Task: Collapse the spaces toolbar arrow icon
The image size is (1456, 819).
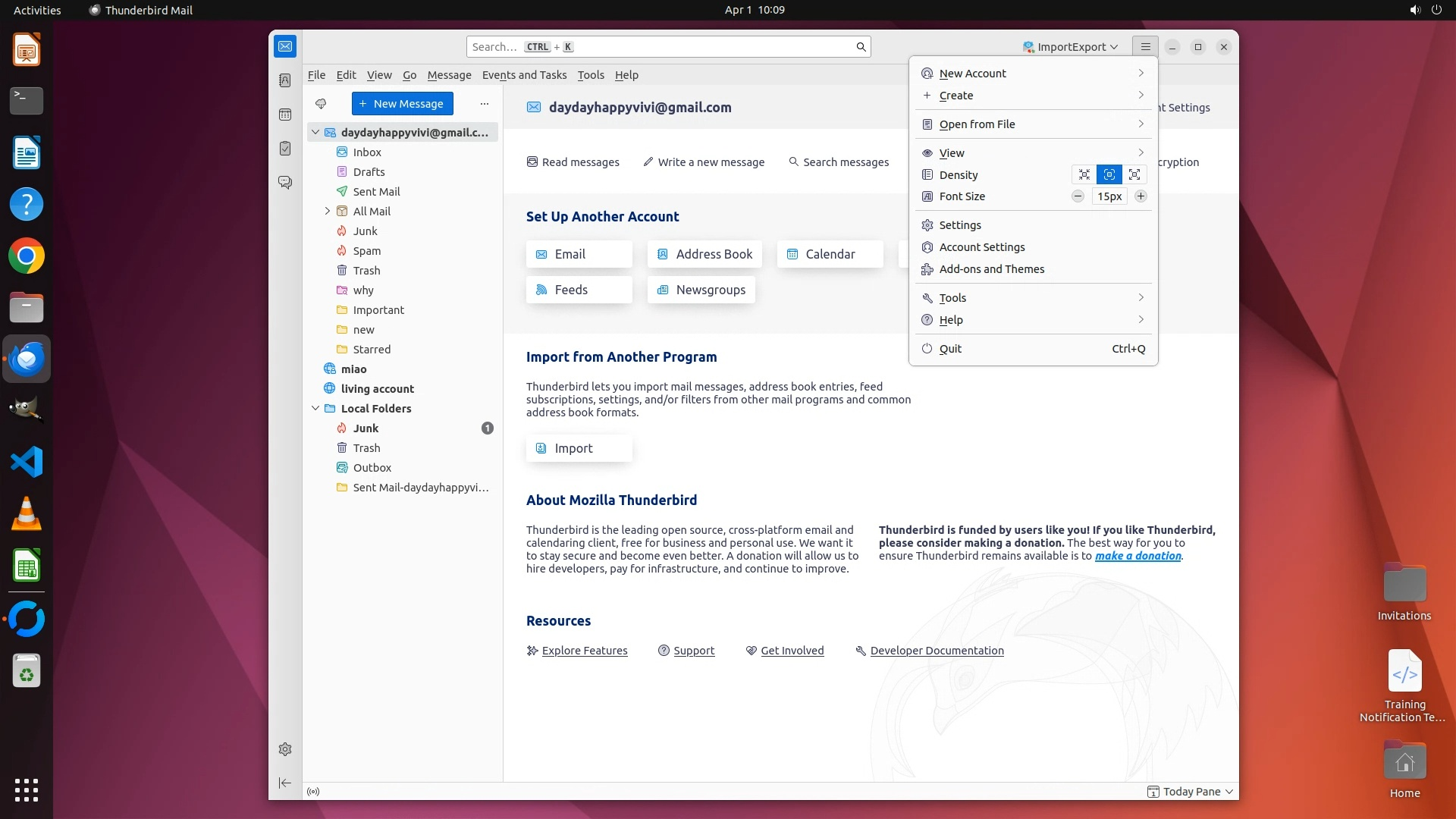Action: pos(285,783)
